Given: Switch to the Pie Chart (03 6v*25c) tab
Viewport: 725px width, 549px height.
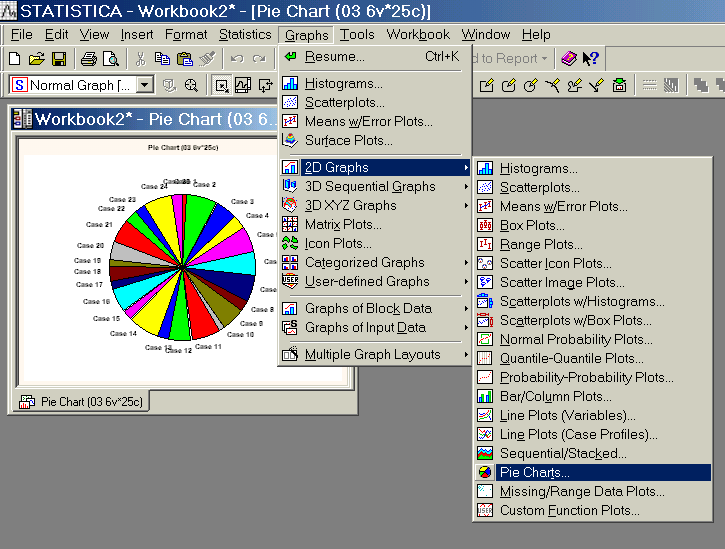Looking at the screenshot, I should point(80,401).
